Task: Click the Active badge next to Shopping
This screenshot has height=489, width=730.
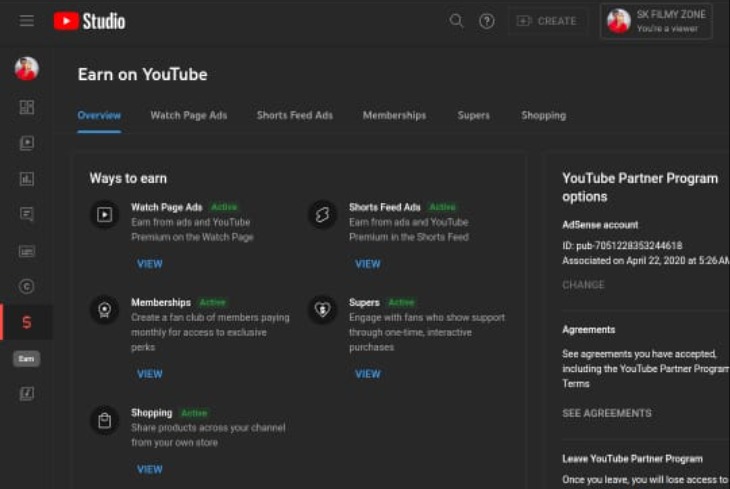Action: pyautogui.click(x=194, y=413)
